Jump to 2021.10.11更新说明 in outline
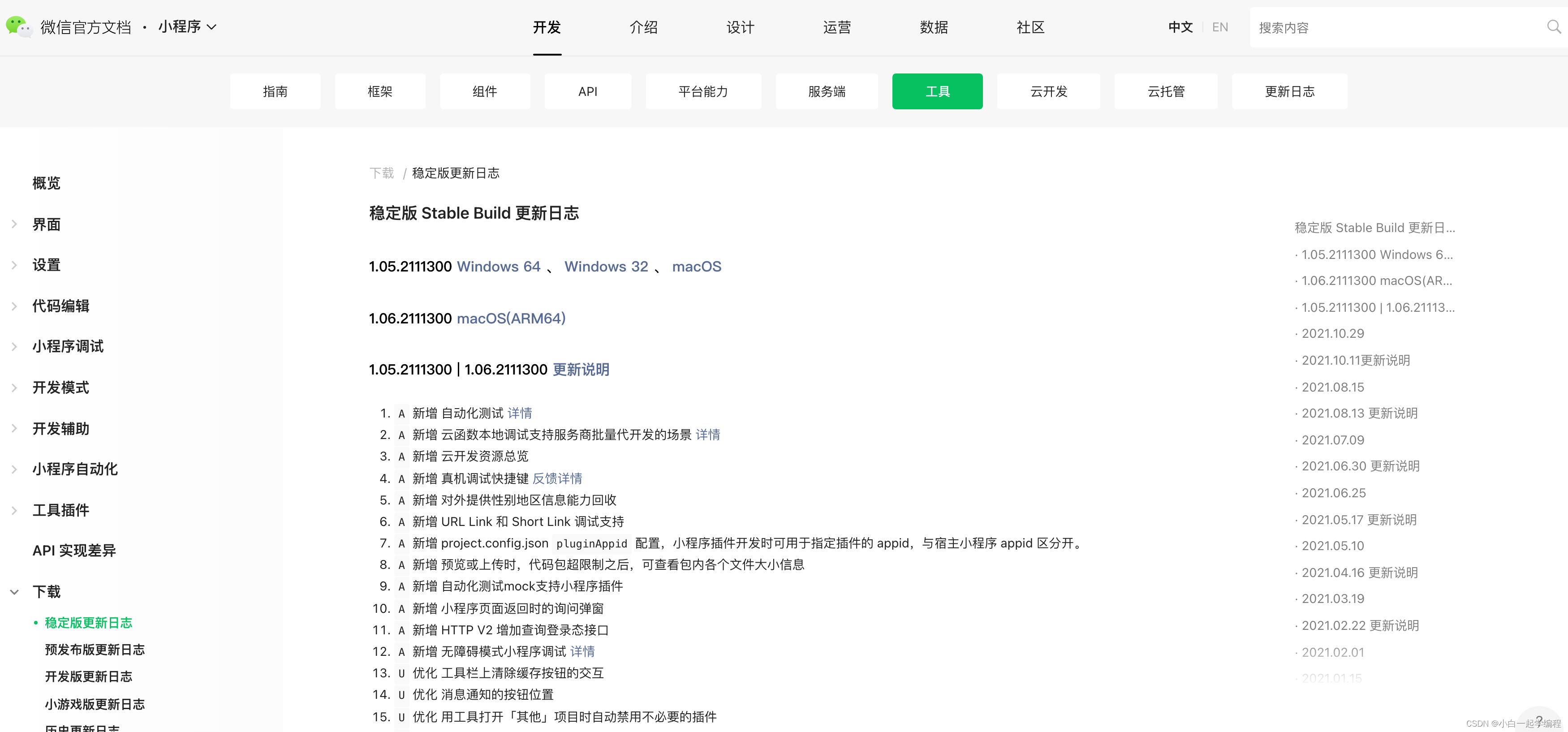Screen dimensions: 1568x732 (x=1356, y=360)
